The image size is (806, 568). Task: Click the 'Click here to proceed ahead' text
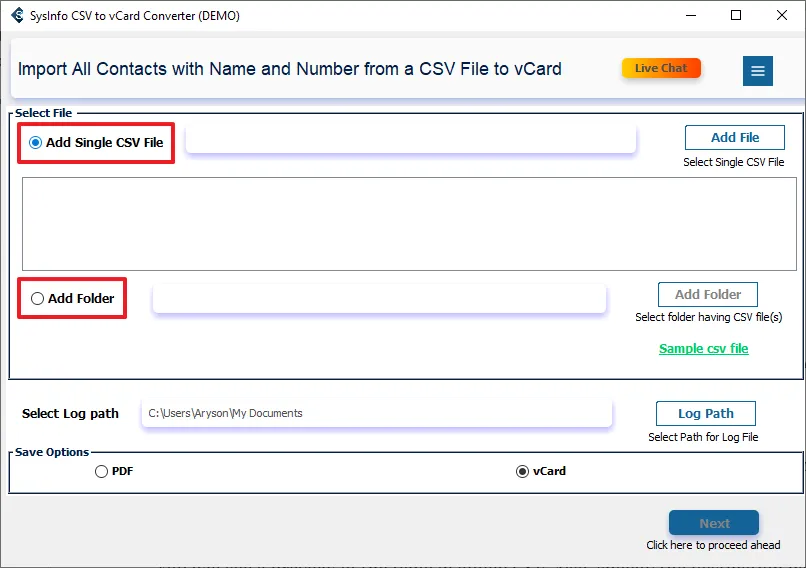point(713,545)
